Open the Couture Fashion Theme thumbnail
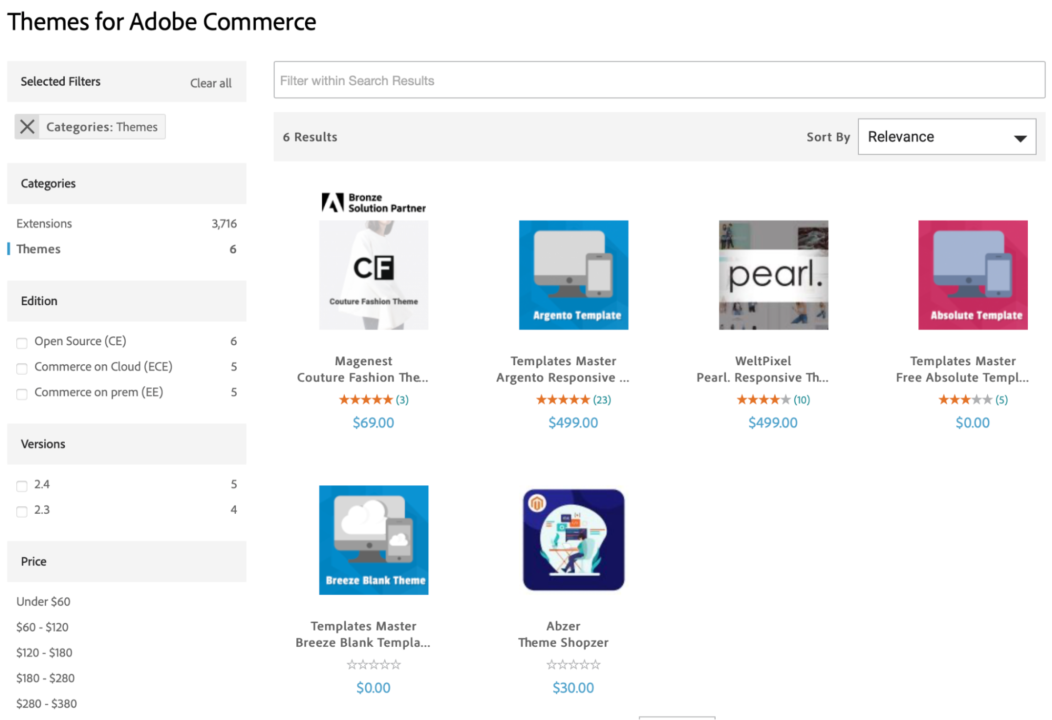This screenshot has height=720, width=1052. (374, 274)
